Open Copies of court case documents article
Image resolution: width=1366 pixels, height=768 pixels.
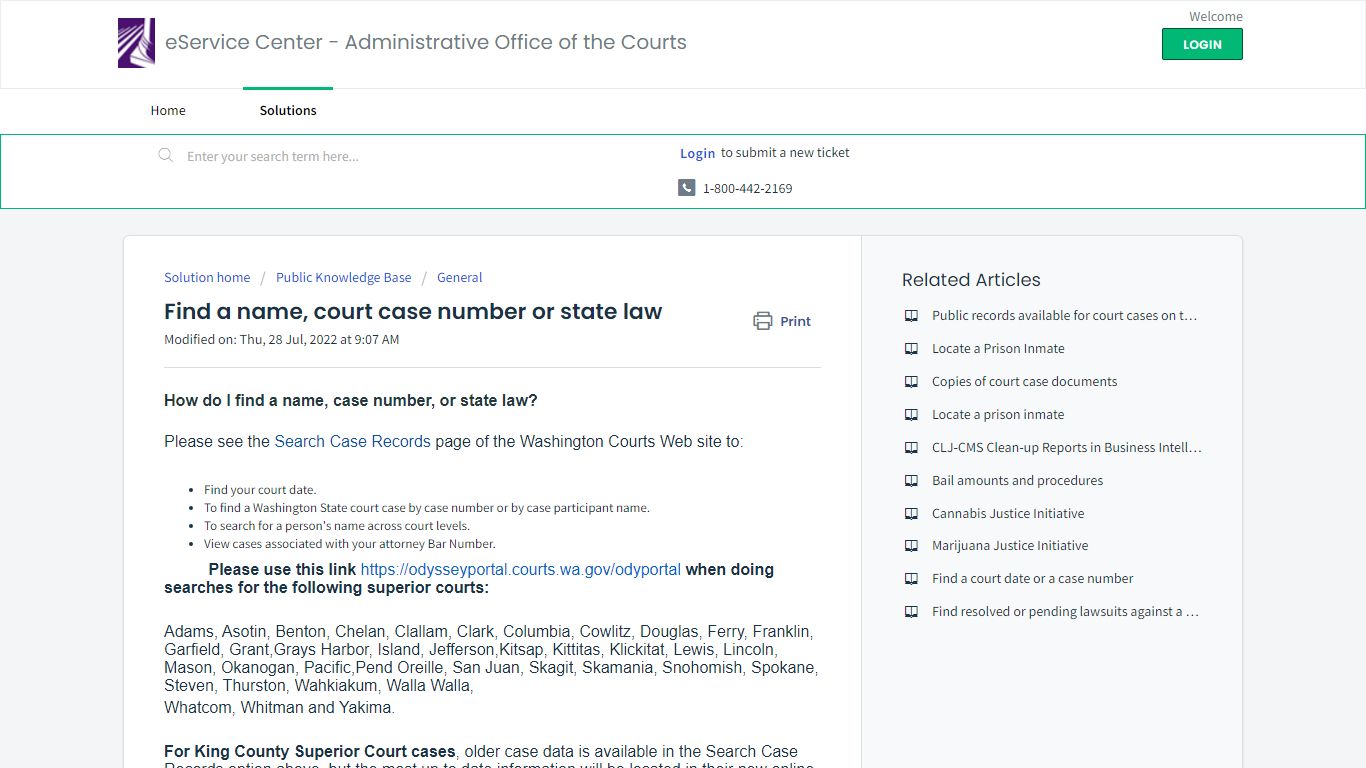[1024, 381]
